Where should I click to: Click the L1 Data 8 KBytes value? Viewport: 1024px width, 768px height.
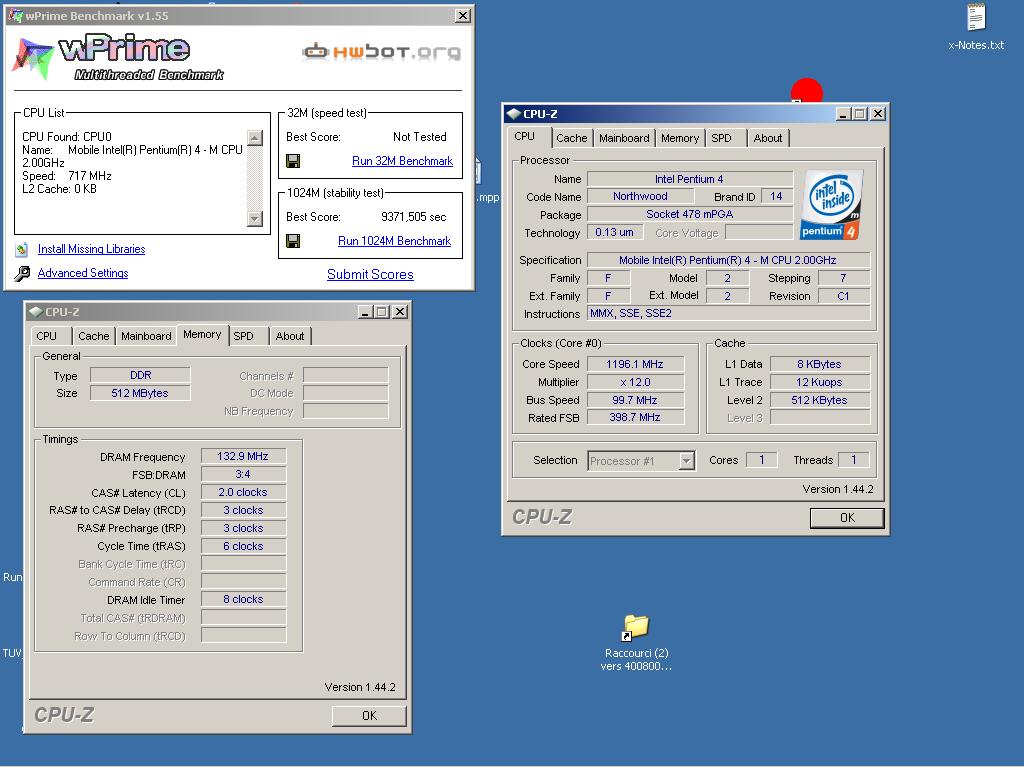click(x=820, y=364)
